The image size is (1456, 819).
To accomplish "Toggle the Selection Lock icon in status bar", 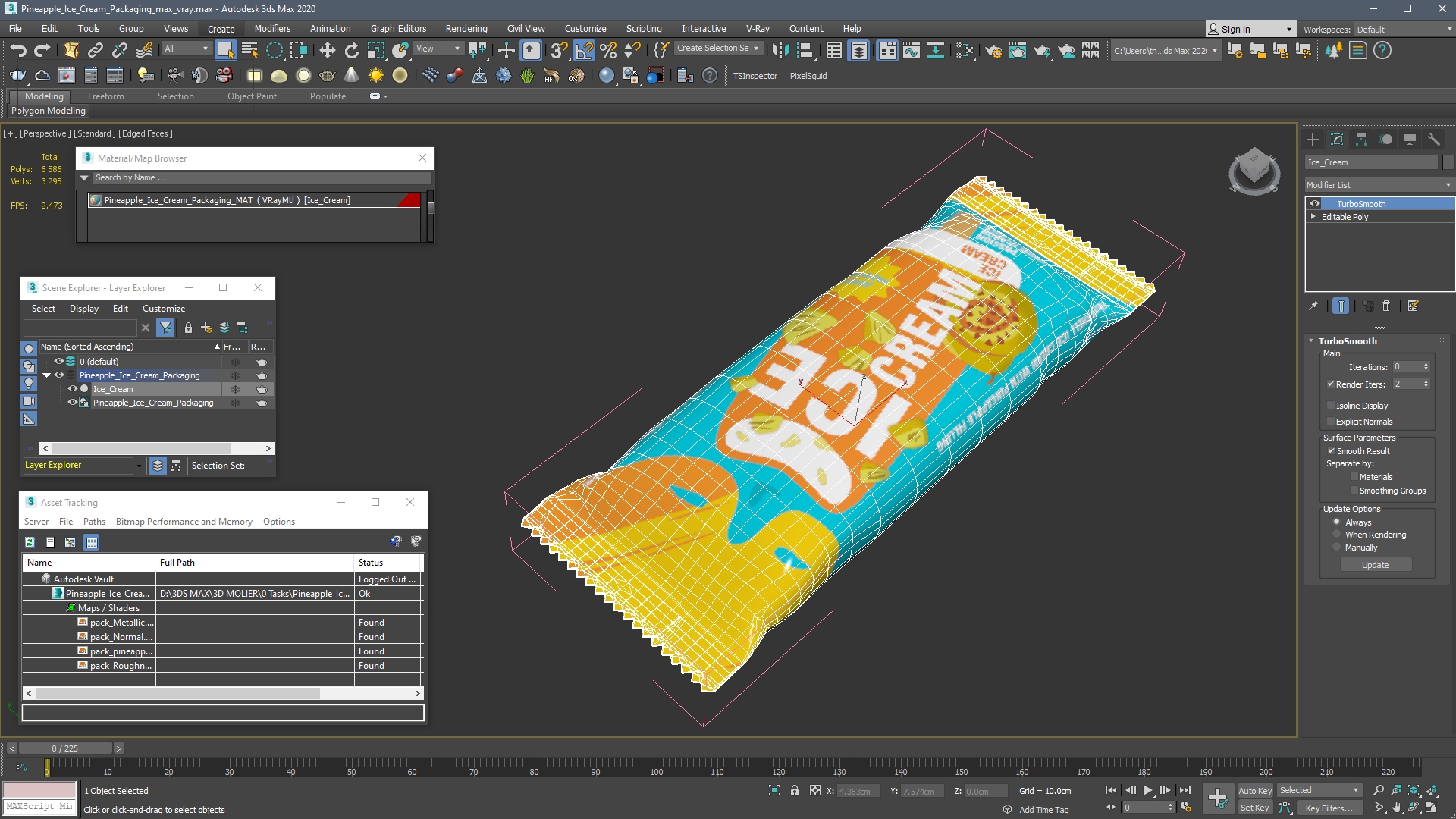I will click(x=795, y=790).
